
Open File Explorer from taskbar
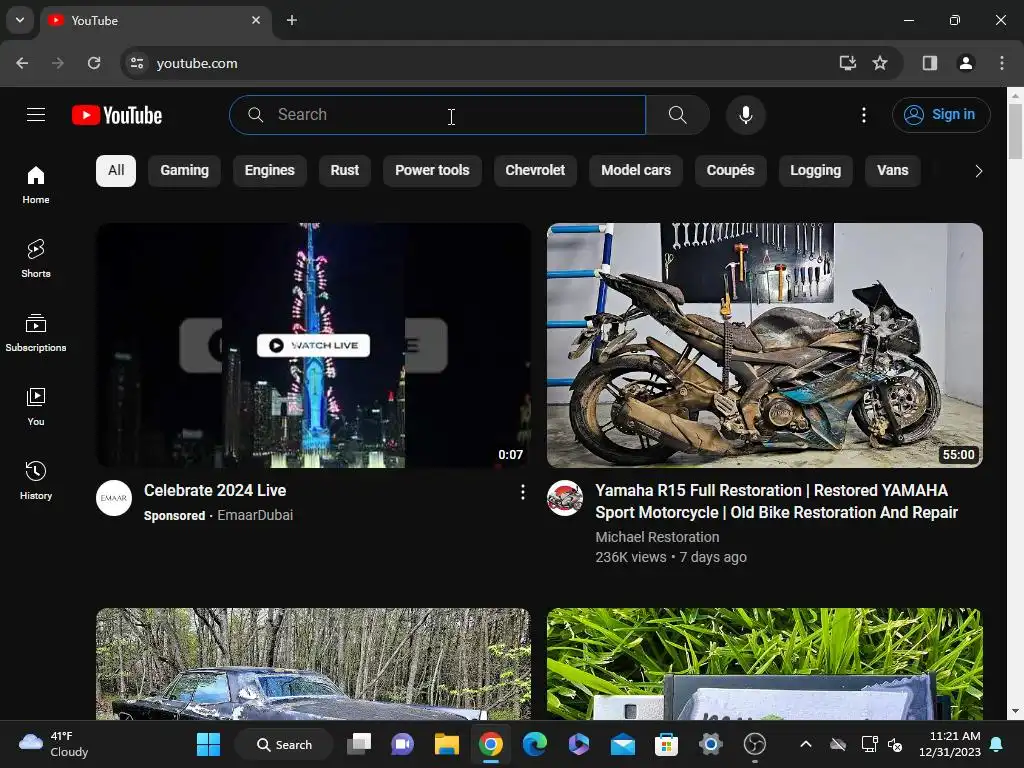pos(447,744)
